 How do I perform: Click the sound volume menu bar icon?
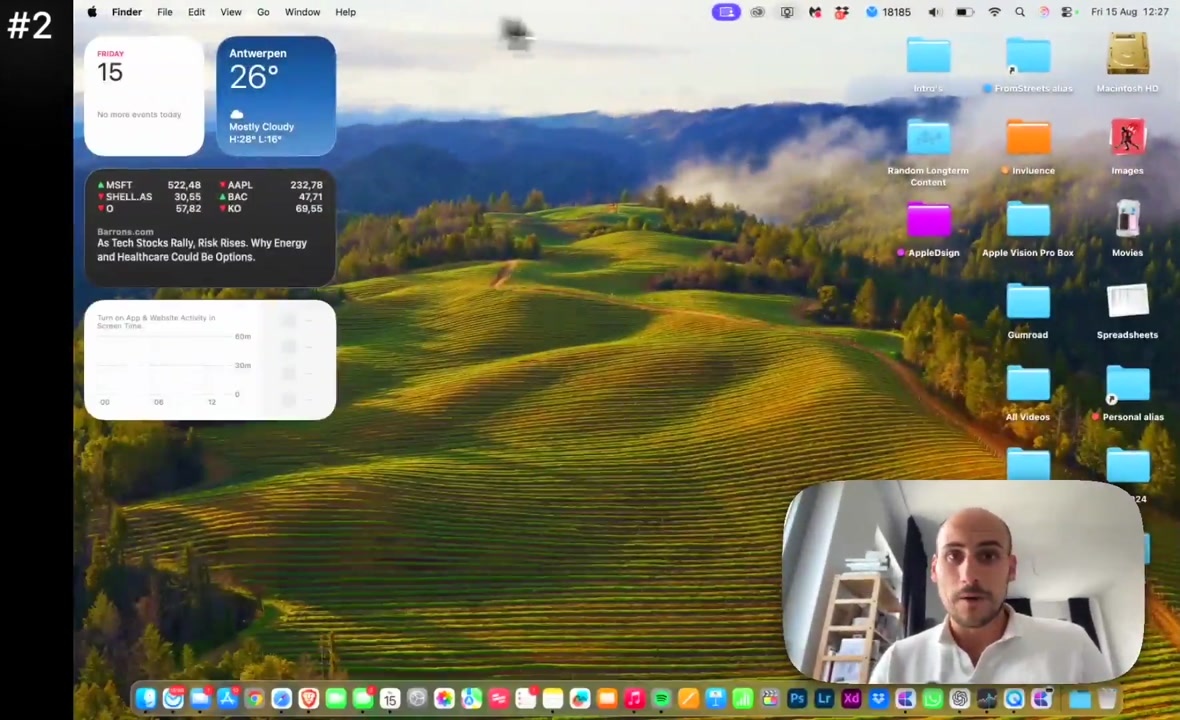934,12
